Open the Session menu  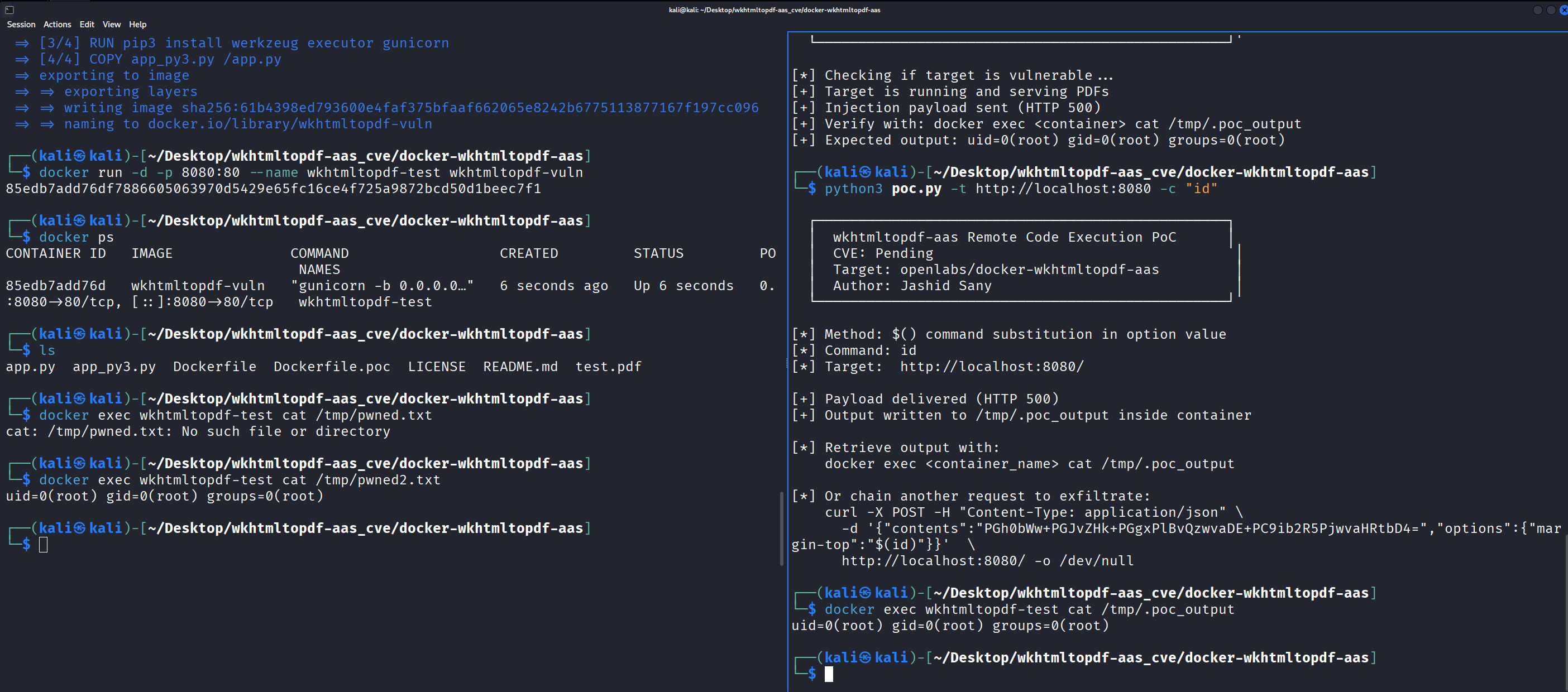(x=21, y=25)
